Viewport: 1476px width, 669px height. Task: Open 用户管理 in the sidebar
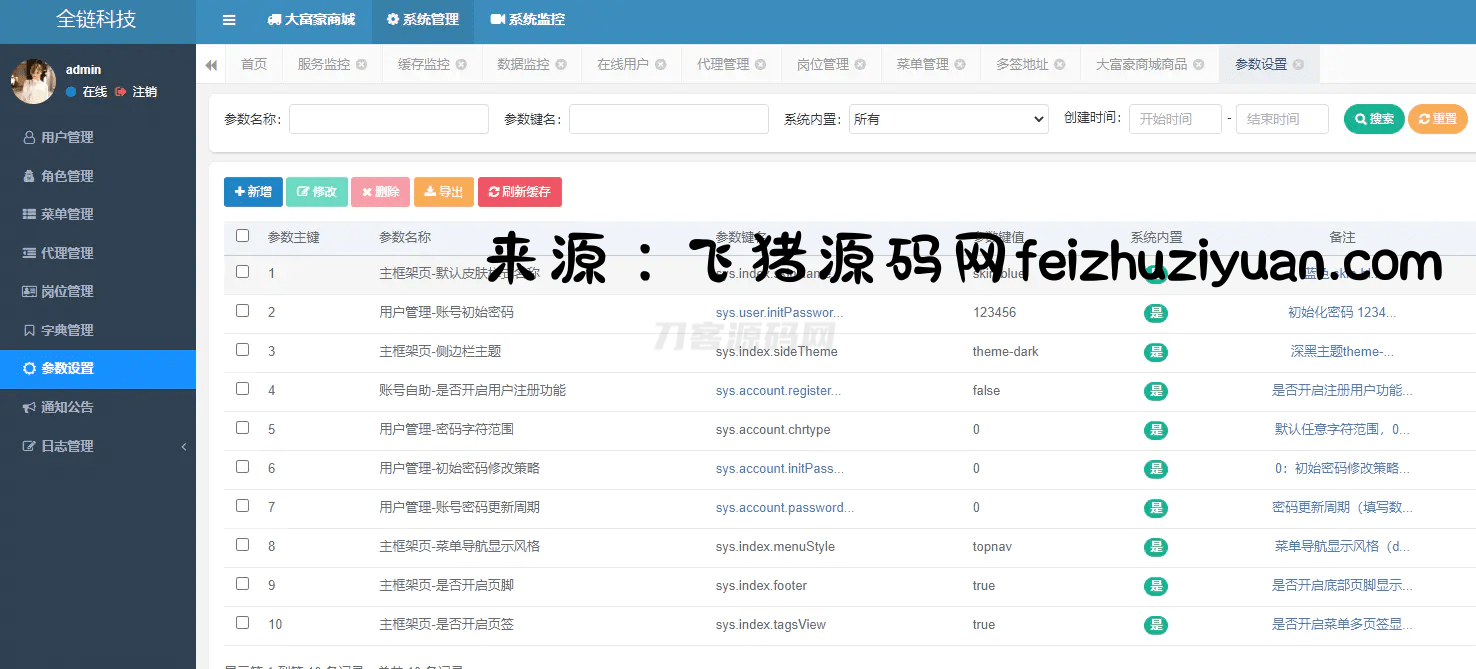click(67, 137)
